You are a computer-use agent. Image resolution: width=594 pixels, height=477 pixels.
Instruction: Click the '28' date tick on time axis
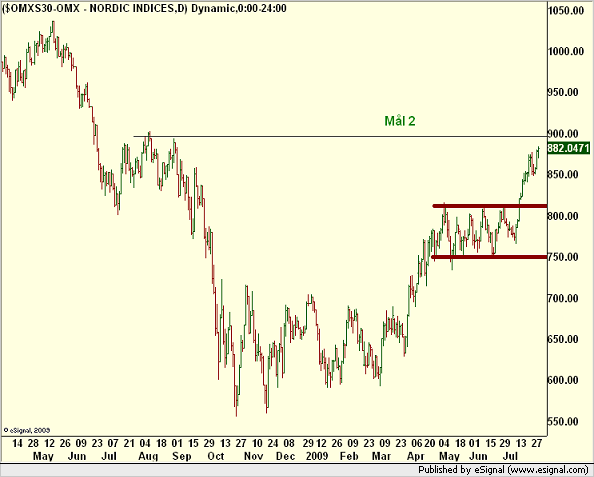point(33,443)
